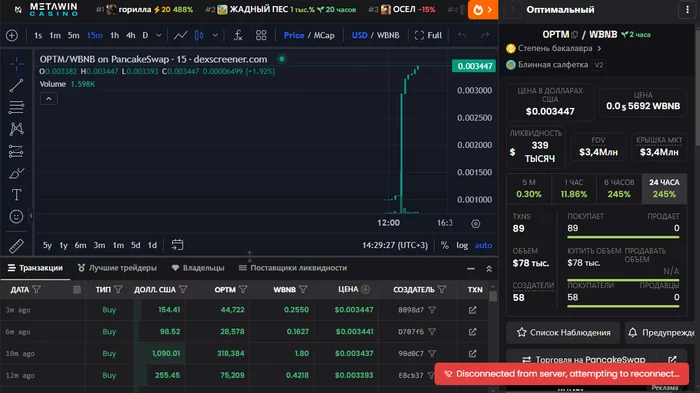Switch to Liquidity Providers tab
Screen dimensions: 700x393
click(x=292, y=268)
